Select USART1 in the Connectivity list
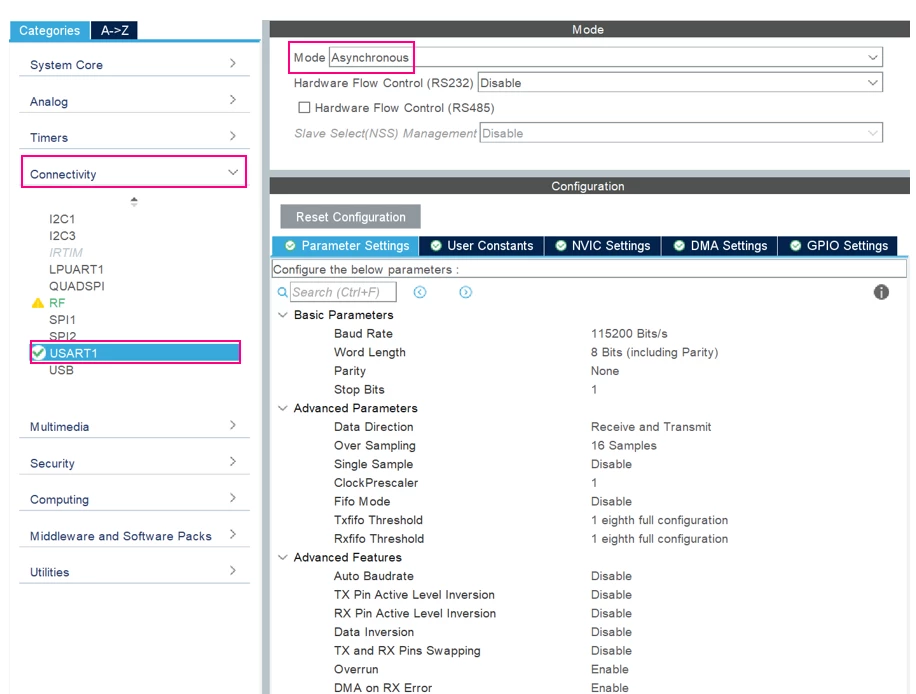Screen dimensions: 916x694 coord(135,353)
